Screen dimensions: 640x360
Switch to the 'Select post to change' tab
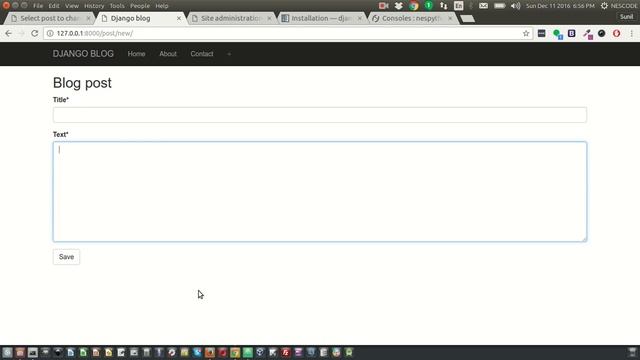pyautogui.click(x=49, y=18)
